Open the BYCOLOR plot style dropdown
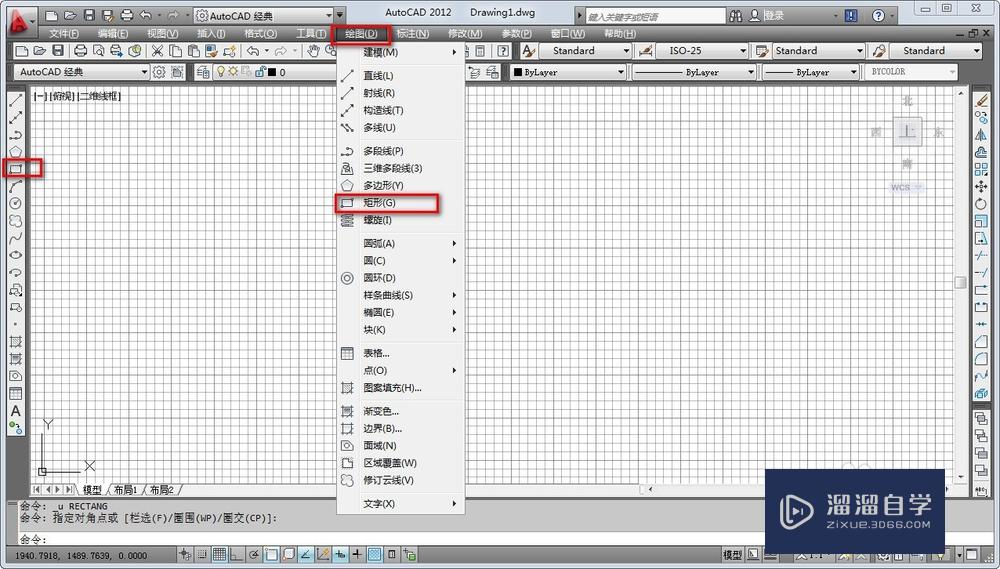Viewport: 1000px width, 569px height. (911, 72)
